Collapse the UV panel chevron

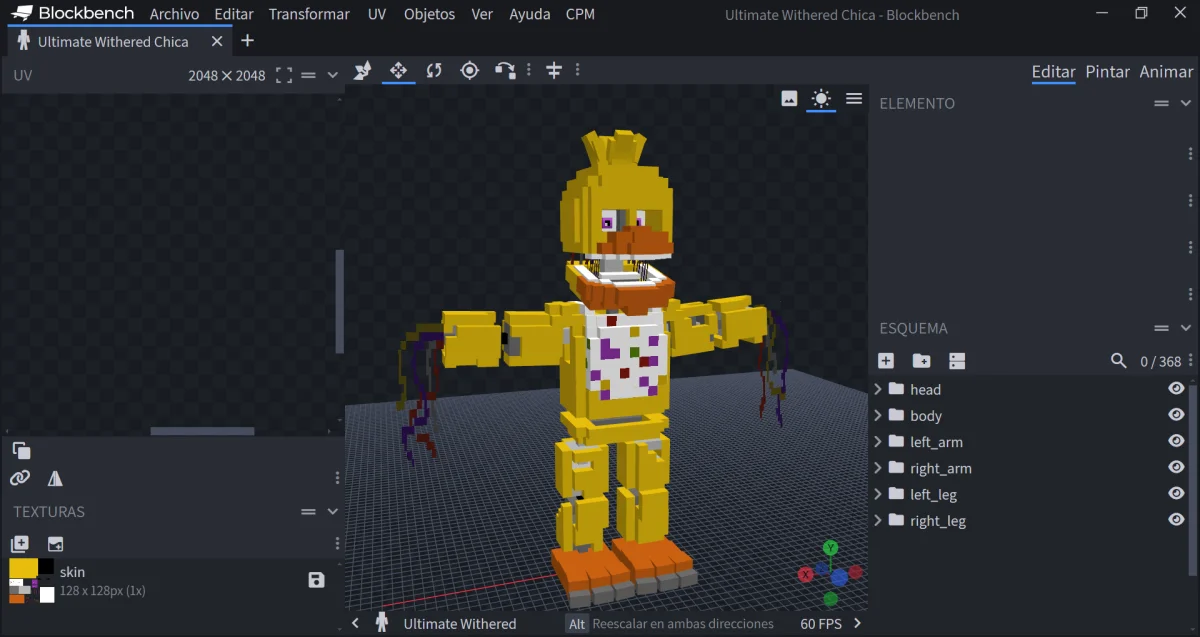pos(333,75)
